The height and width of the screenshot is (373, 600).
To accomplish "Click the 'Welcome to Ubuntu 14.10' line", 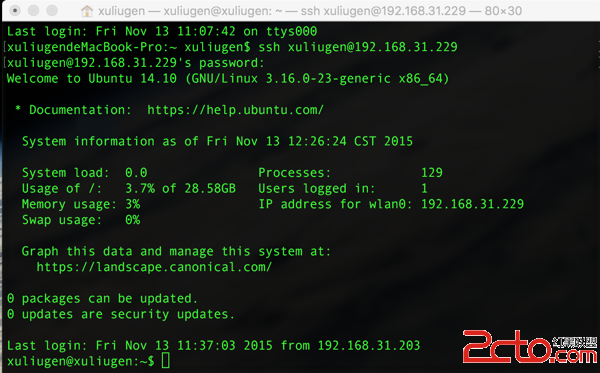I will (x=228, y=78).
